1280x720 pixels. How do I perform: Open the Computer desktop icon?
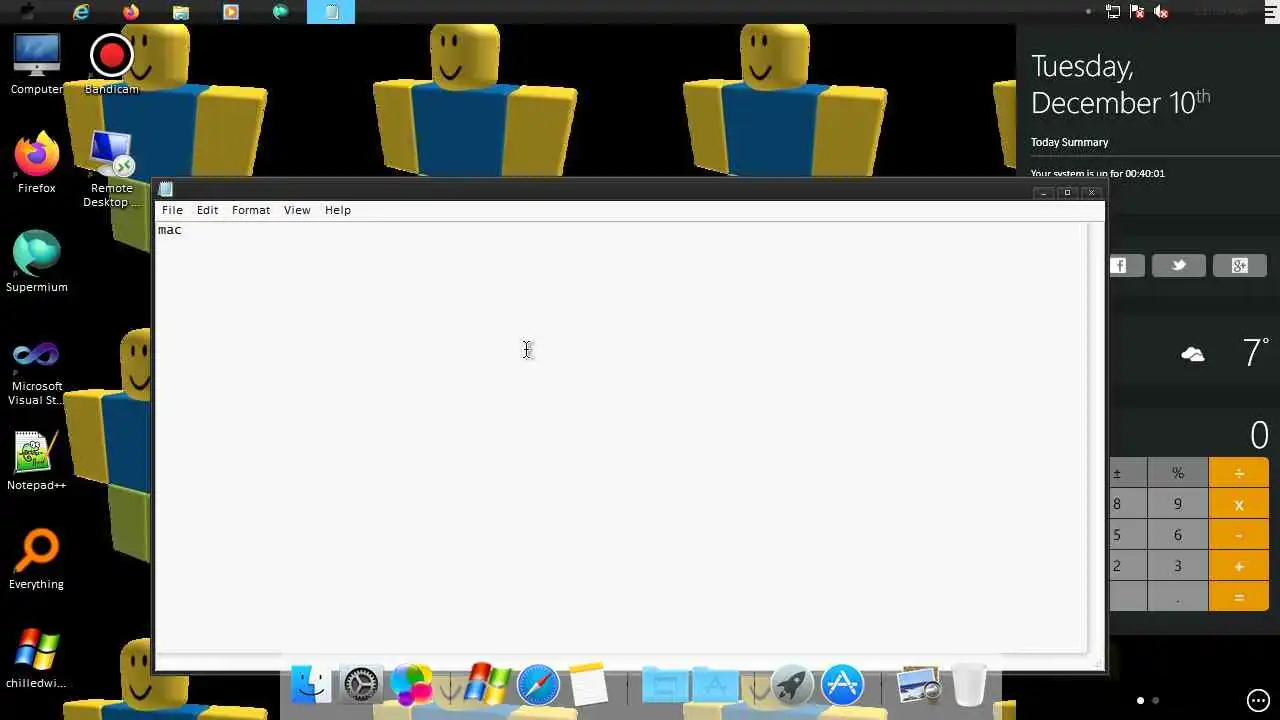pos(37,65)
